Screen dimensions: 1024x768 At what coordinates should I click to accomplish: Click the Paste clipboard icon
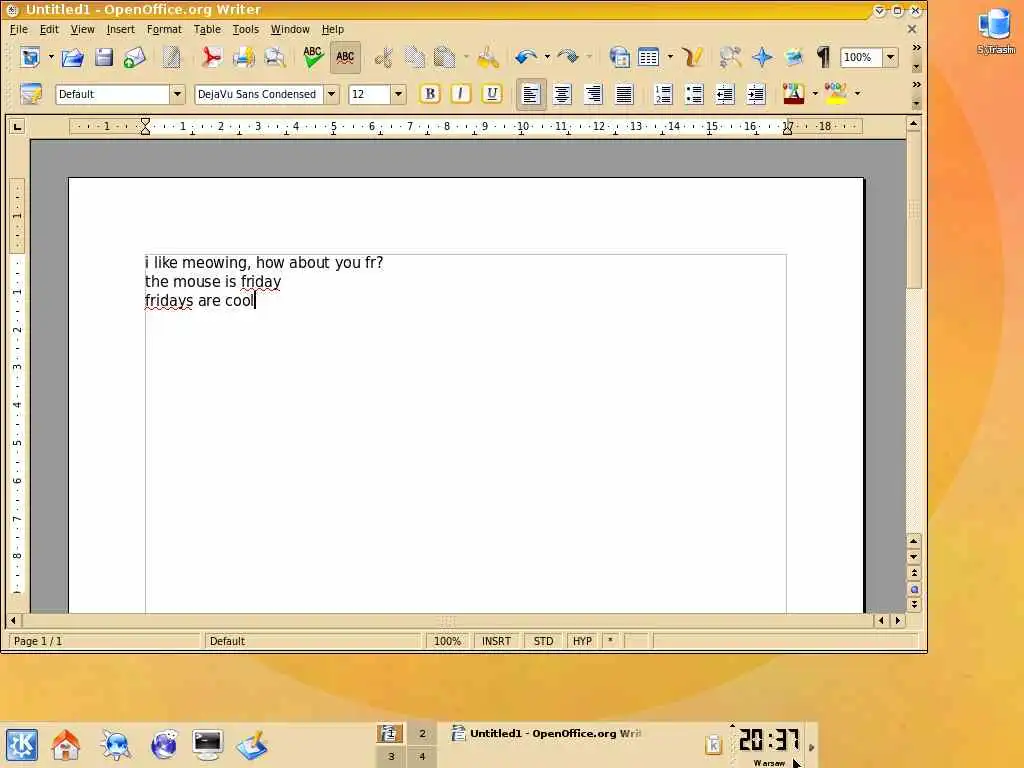pos(445,57)
